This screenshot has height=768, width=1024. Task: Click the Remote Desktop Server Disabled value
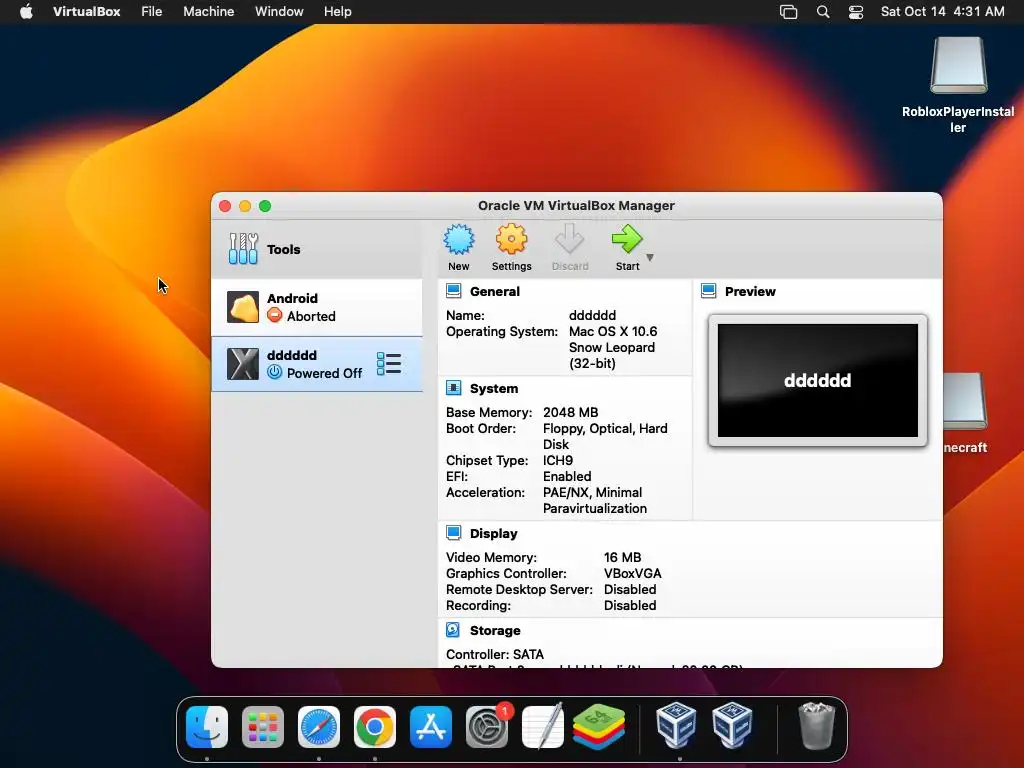tap(630, 589)
